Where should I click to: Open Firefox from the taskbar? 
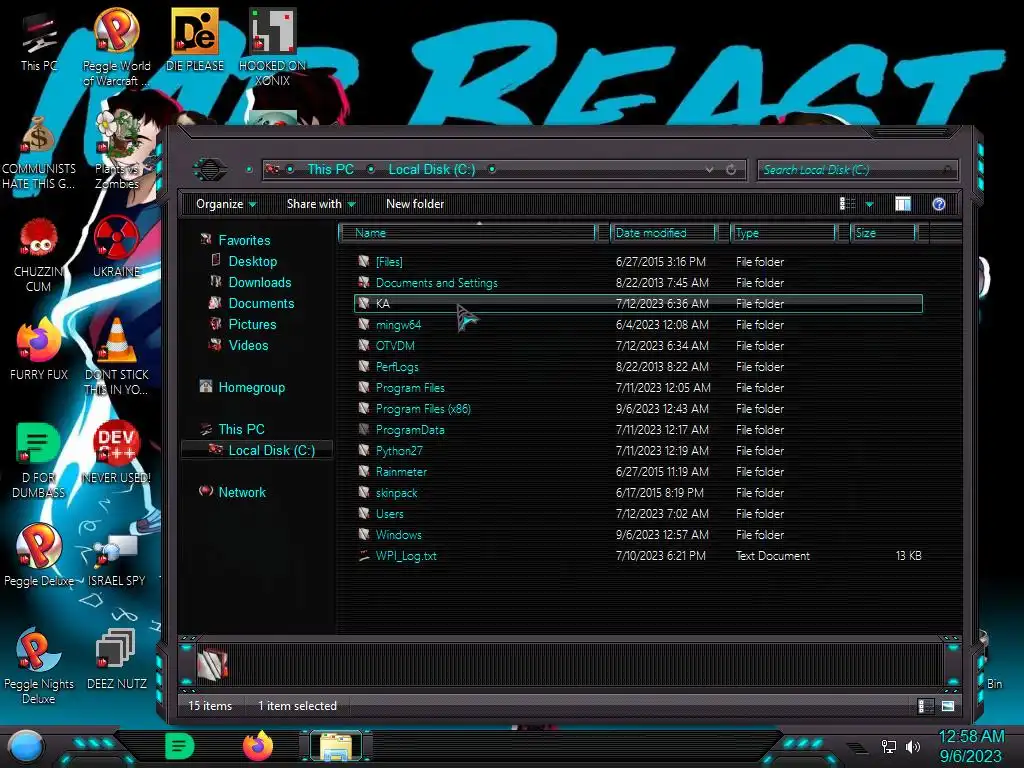(258, 746)
